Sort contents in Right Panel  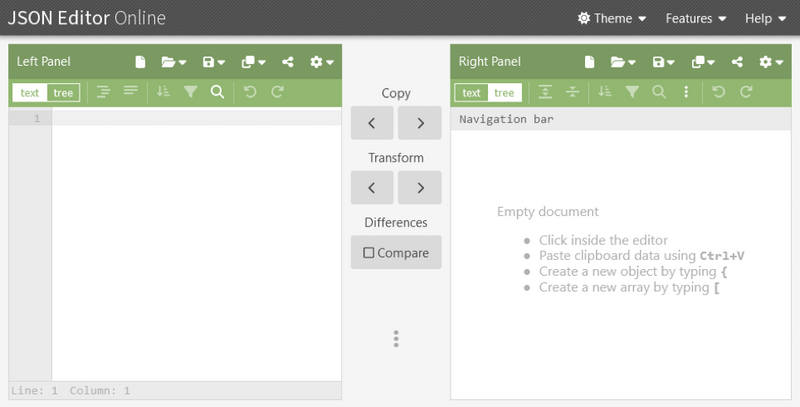pos(605,92)
